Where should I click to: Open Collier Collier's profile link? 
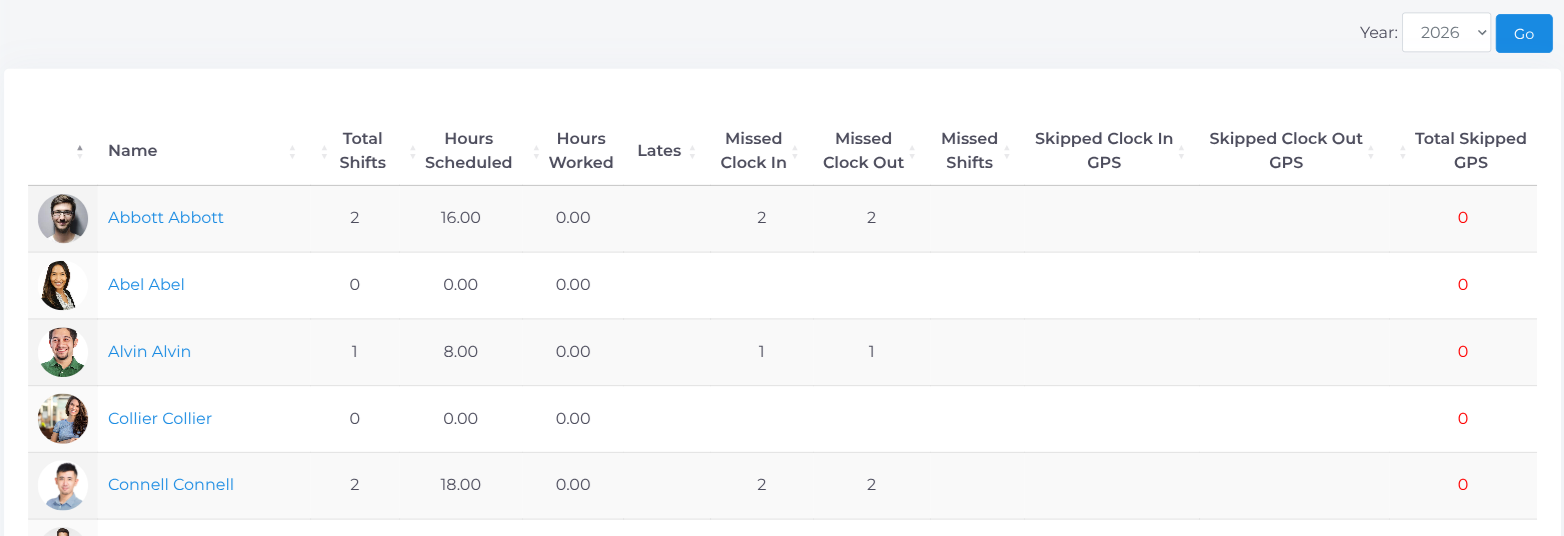[160, 418]
